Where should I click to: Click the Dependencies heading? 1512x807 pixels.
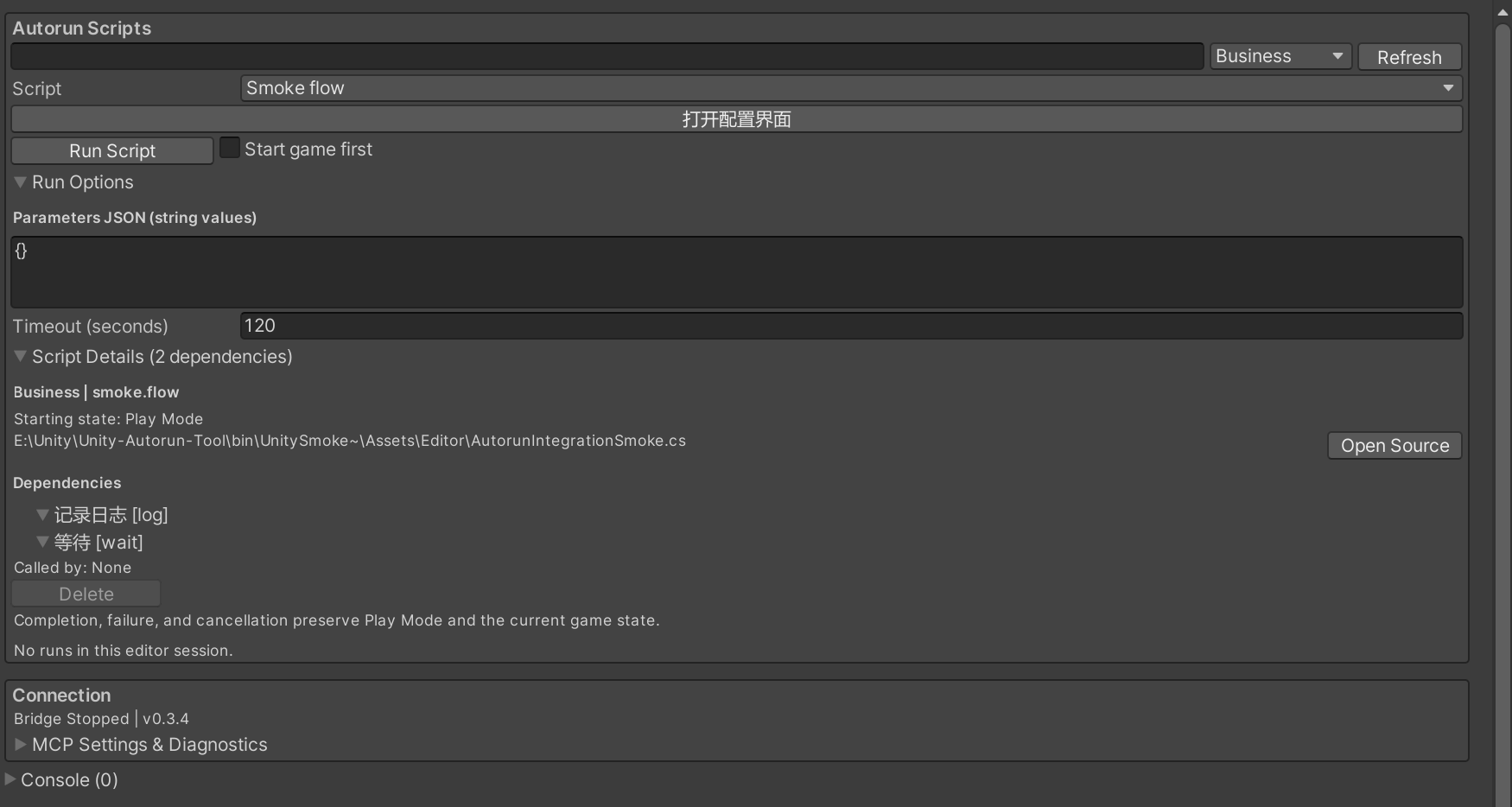click(x=67, y=483)
